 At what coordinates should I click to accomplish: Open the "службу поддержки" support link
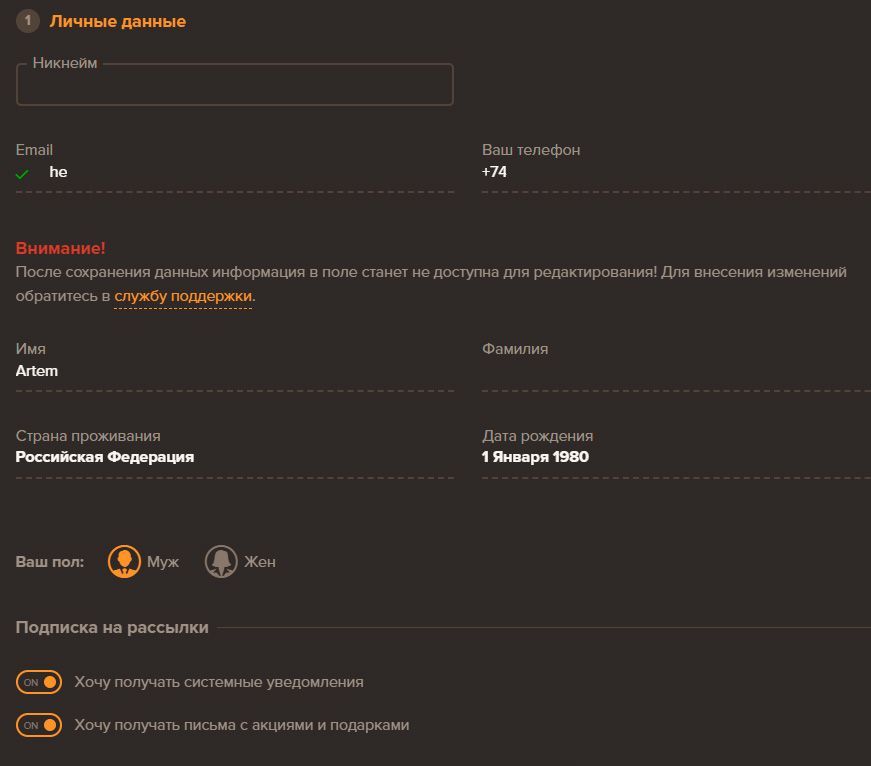click(183, 297)
